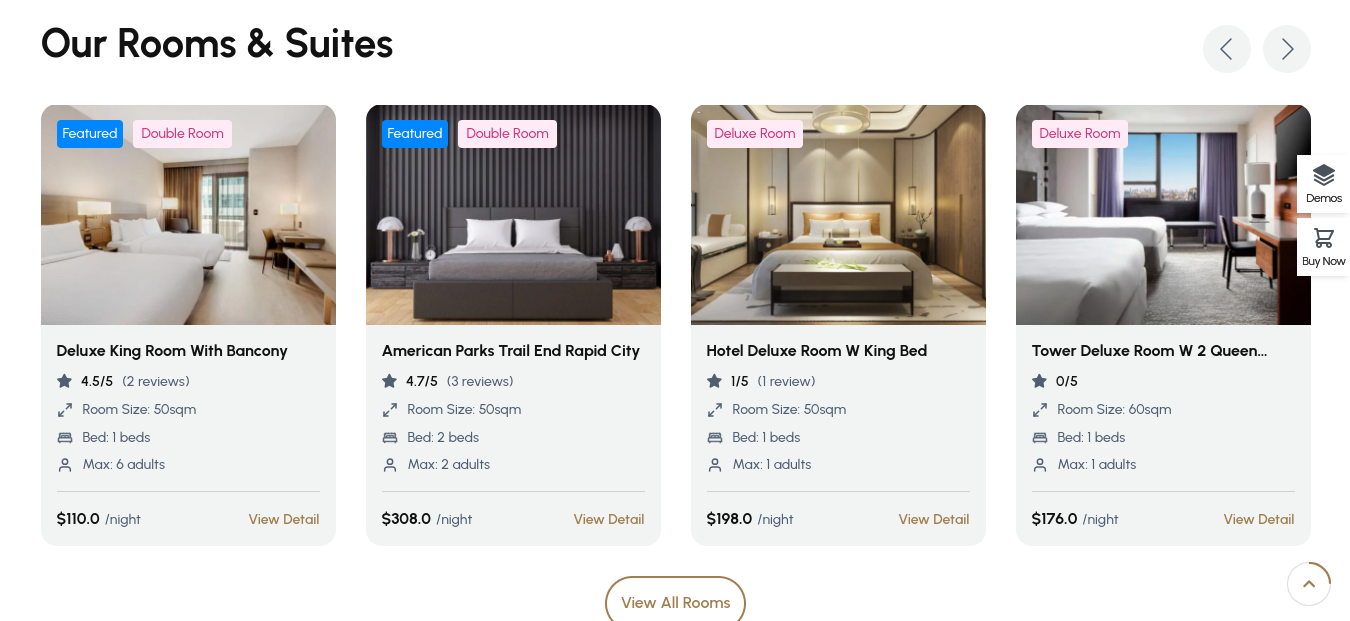Open View Detail for the $308.0 room
The image size is (1350, 621).
tap(609, 519)
